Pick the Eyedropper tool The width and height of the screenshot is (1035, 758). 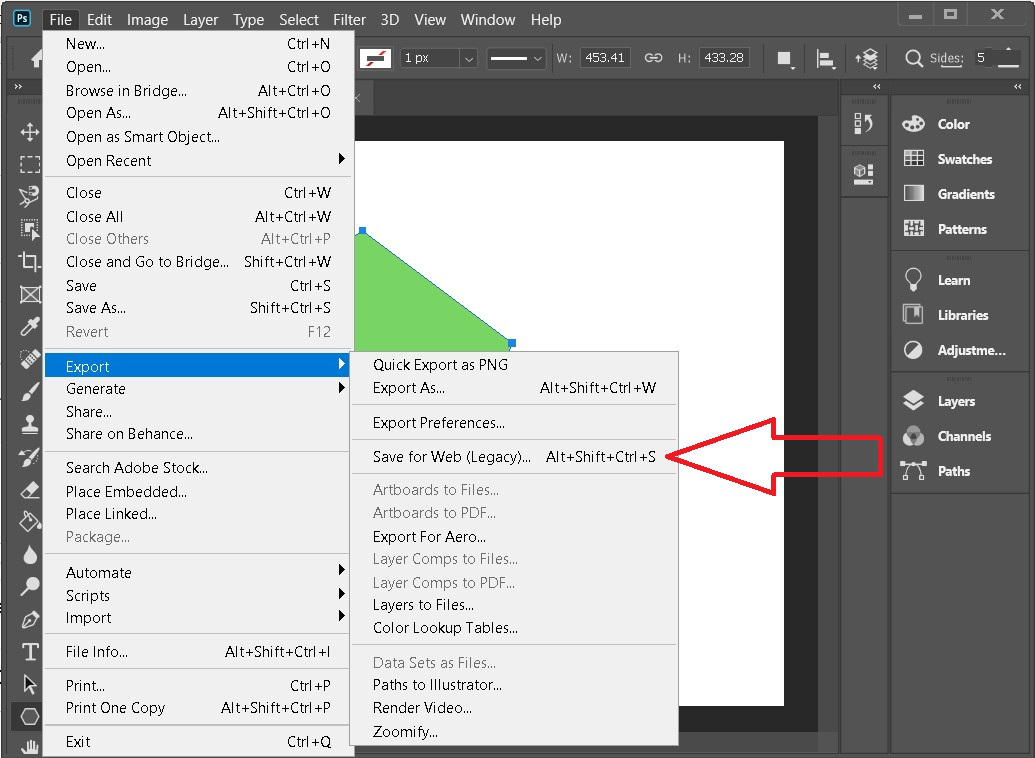point(30,327)
